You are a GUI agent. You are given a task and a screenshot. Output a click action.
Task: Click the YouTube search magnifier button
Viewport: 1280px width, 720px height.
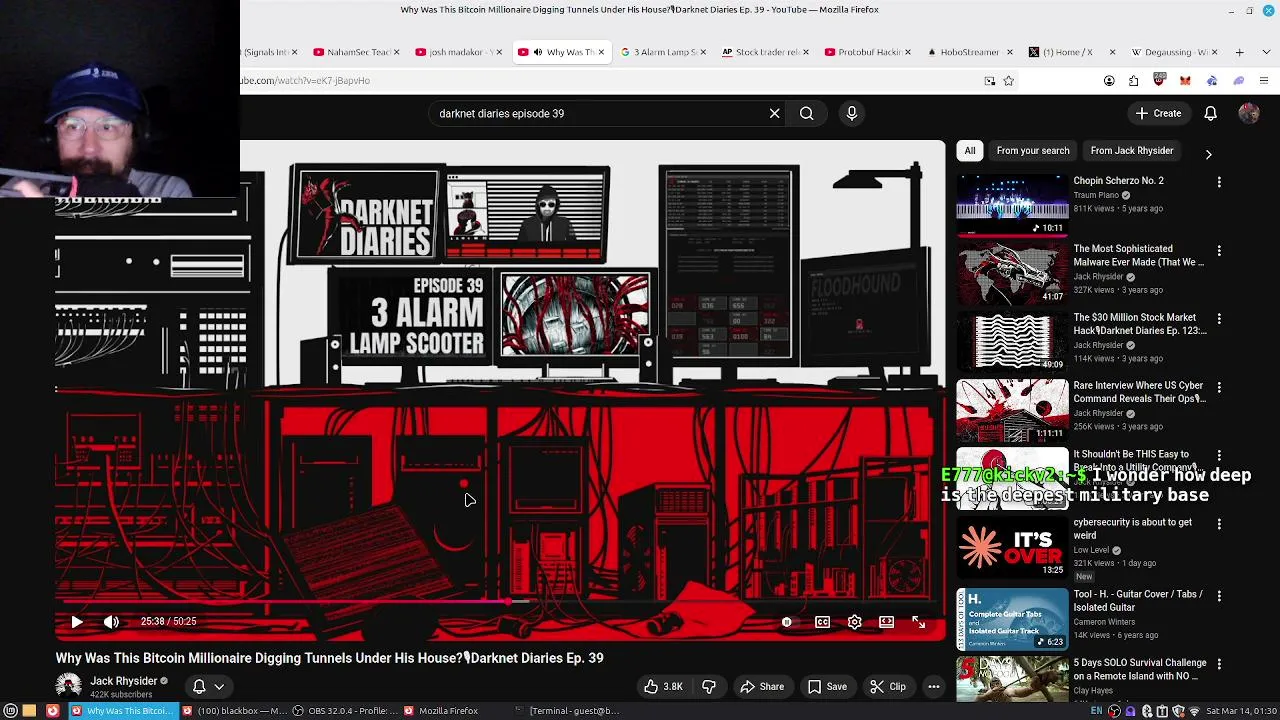[806, 113]
